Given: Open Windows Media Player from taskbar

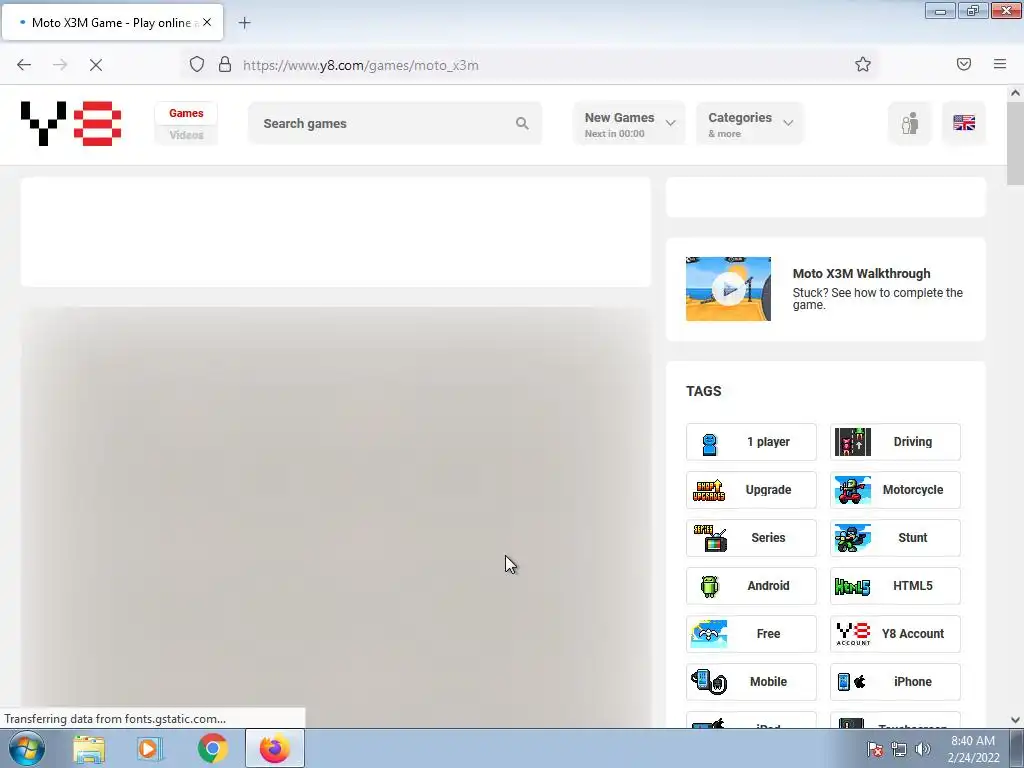Looking at the screenshot, I should (x=150, y=748).
